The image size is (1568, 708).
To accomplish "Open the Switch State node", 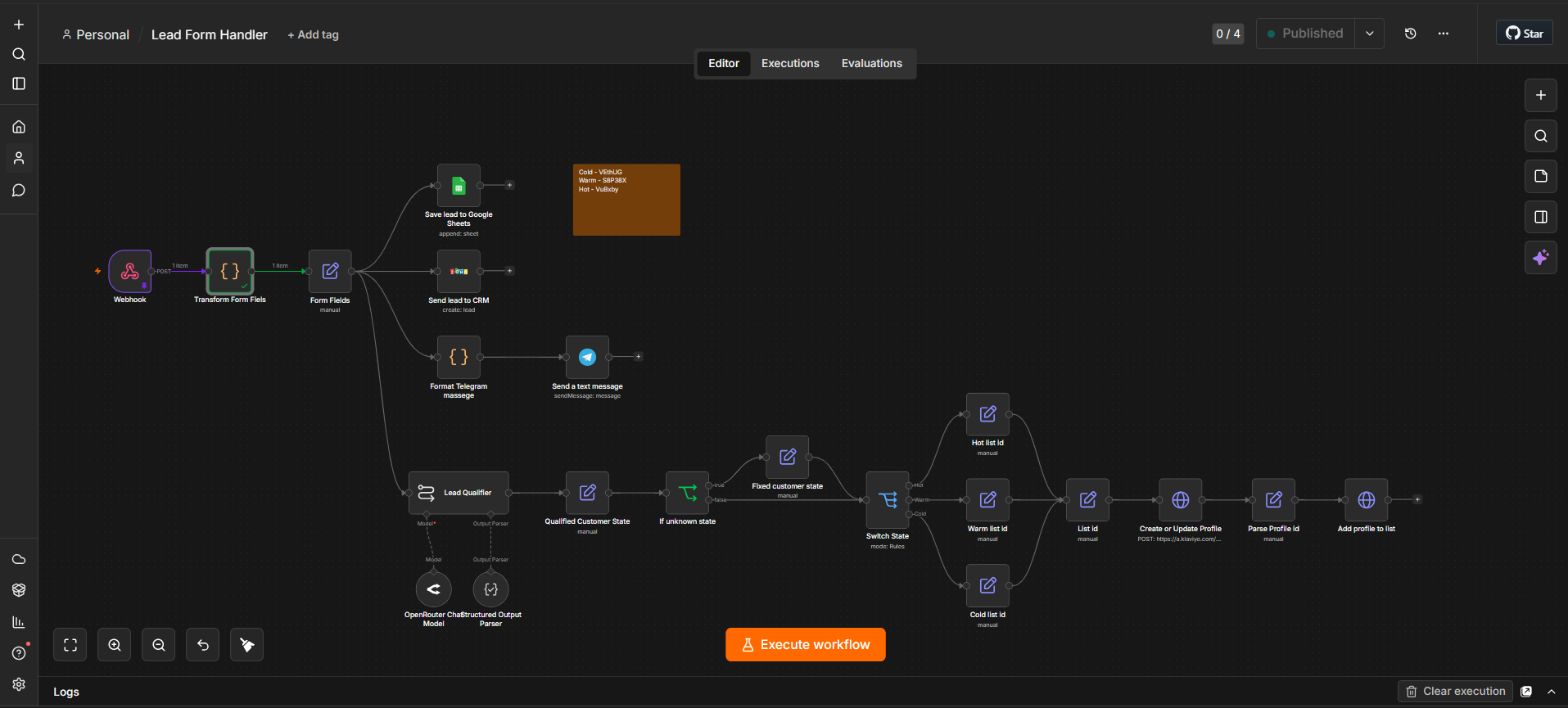I will (888, 499).
